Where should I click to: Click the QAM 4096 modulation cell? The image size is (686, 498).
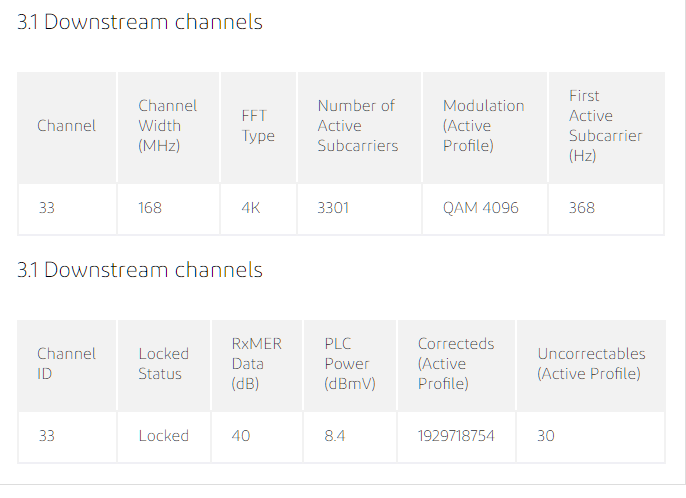[x=480, y=207]
